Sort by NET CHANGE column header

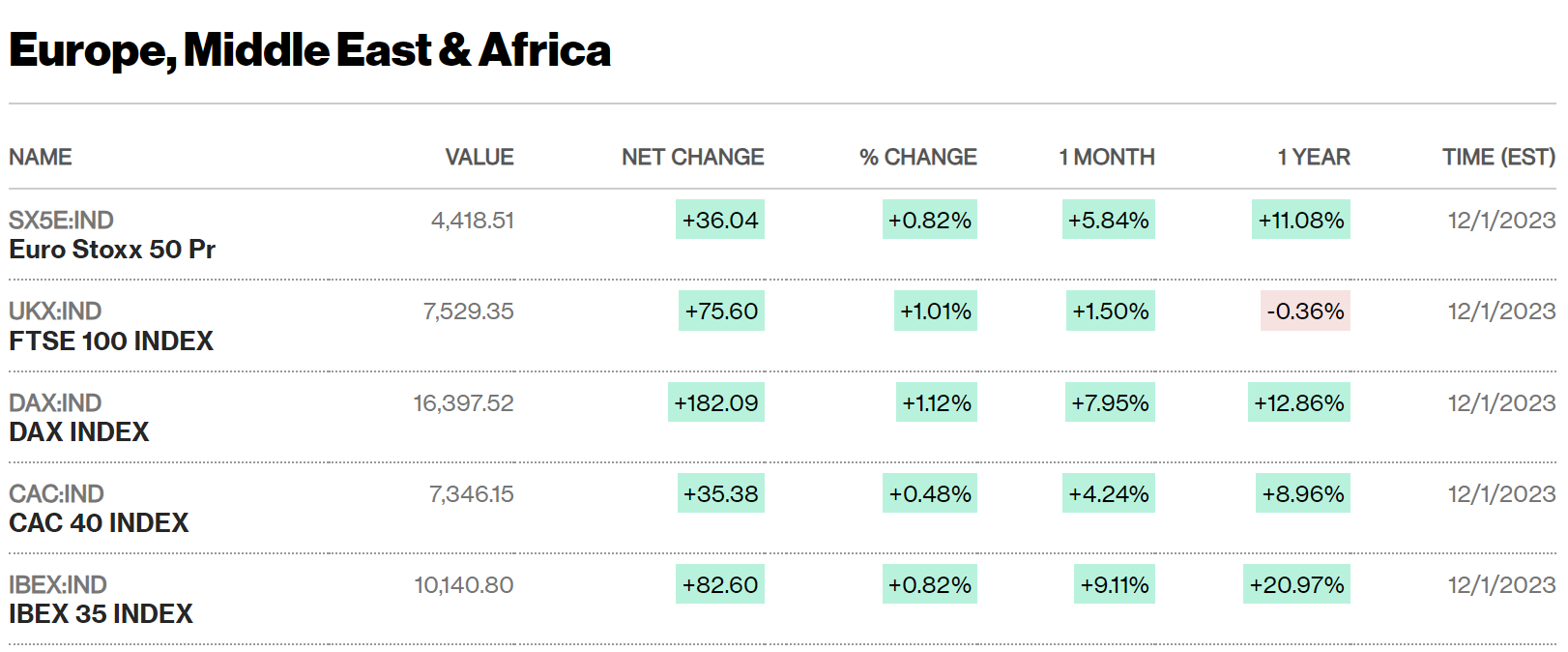click(692, 157)
